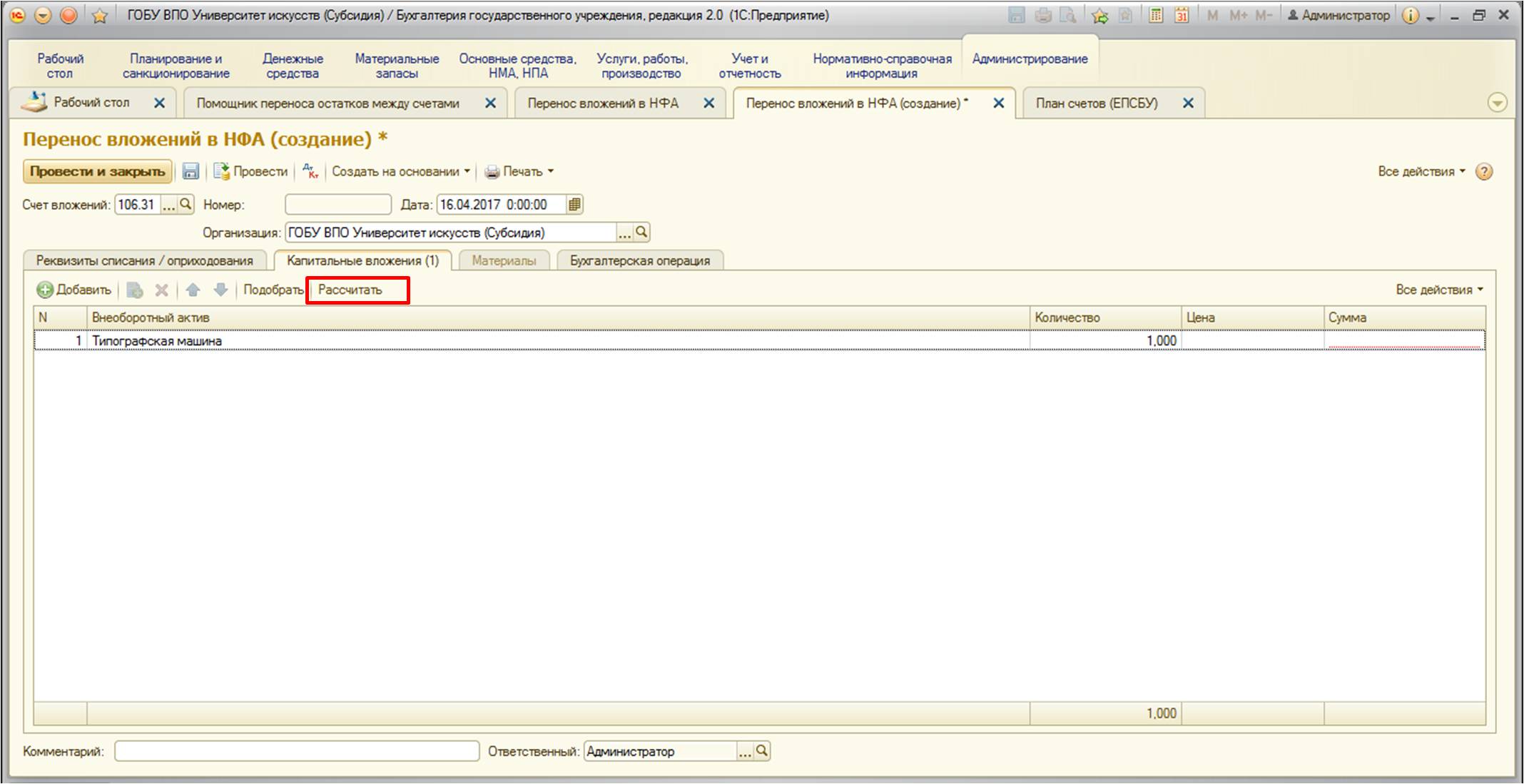Click the Комментарий input field

[x=297, y=751]
